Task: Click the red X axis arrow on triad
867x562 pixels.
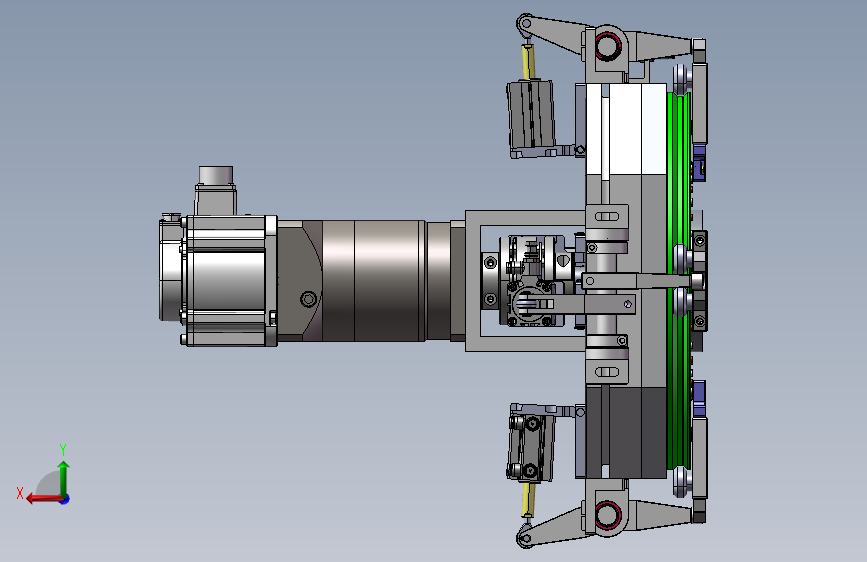Action: coord(44,499)
